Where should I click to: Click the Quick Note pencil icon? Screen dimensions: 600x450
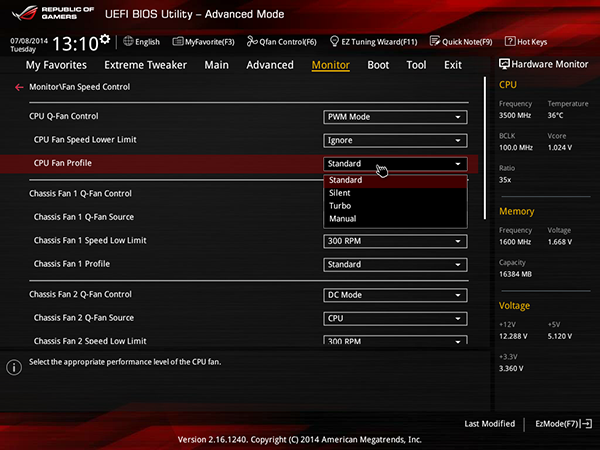point(435,41)
